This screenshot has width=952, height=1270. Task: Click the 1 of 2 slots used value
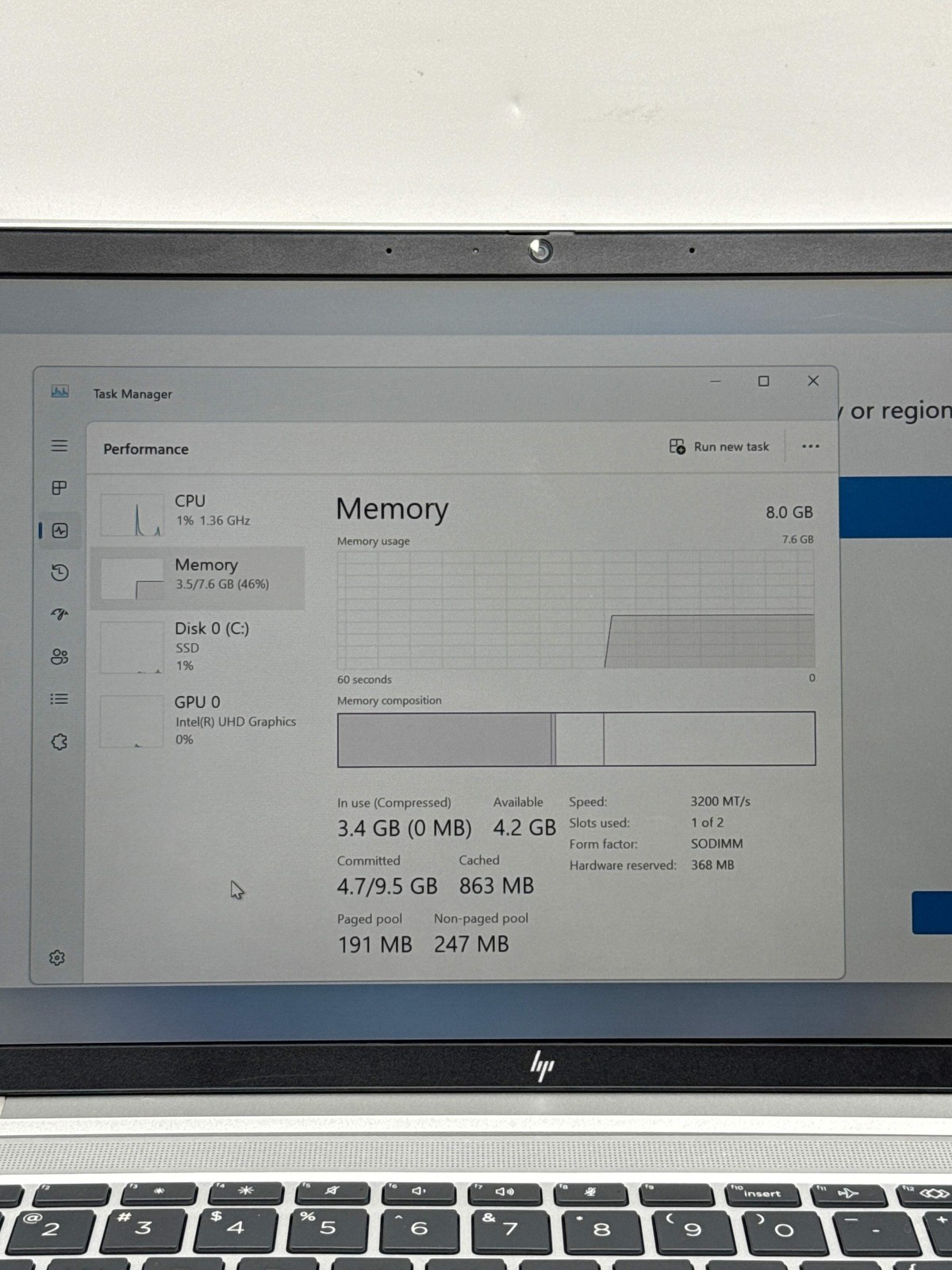coord(707,822)
